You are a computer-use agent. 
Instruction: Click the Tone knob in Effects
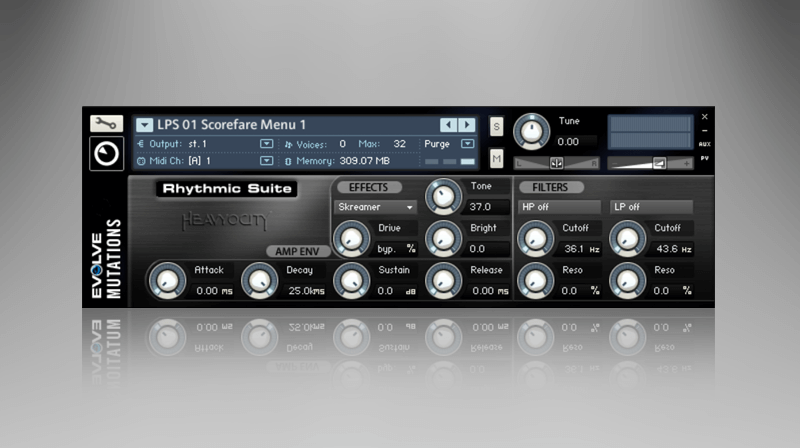[x=443, y=197]
